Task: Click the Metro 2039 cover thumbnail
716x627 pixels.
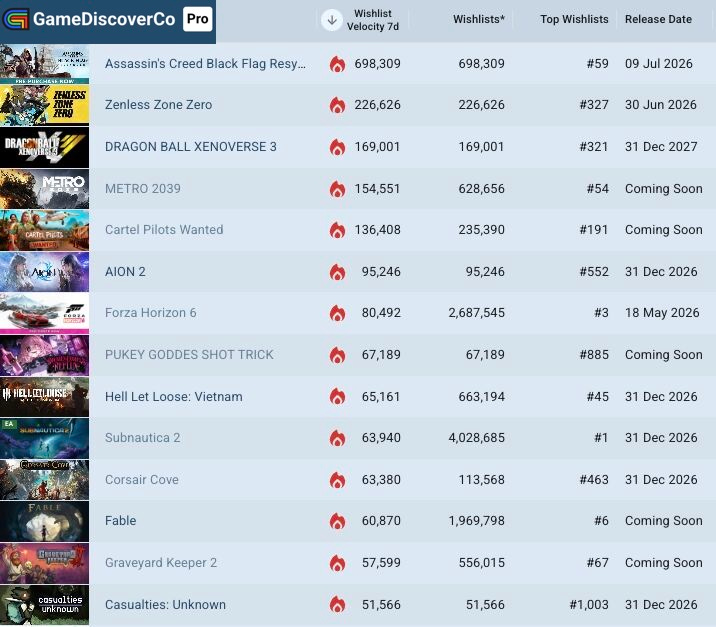Action: [x=44, y=189]
